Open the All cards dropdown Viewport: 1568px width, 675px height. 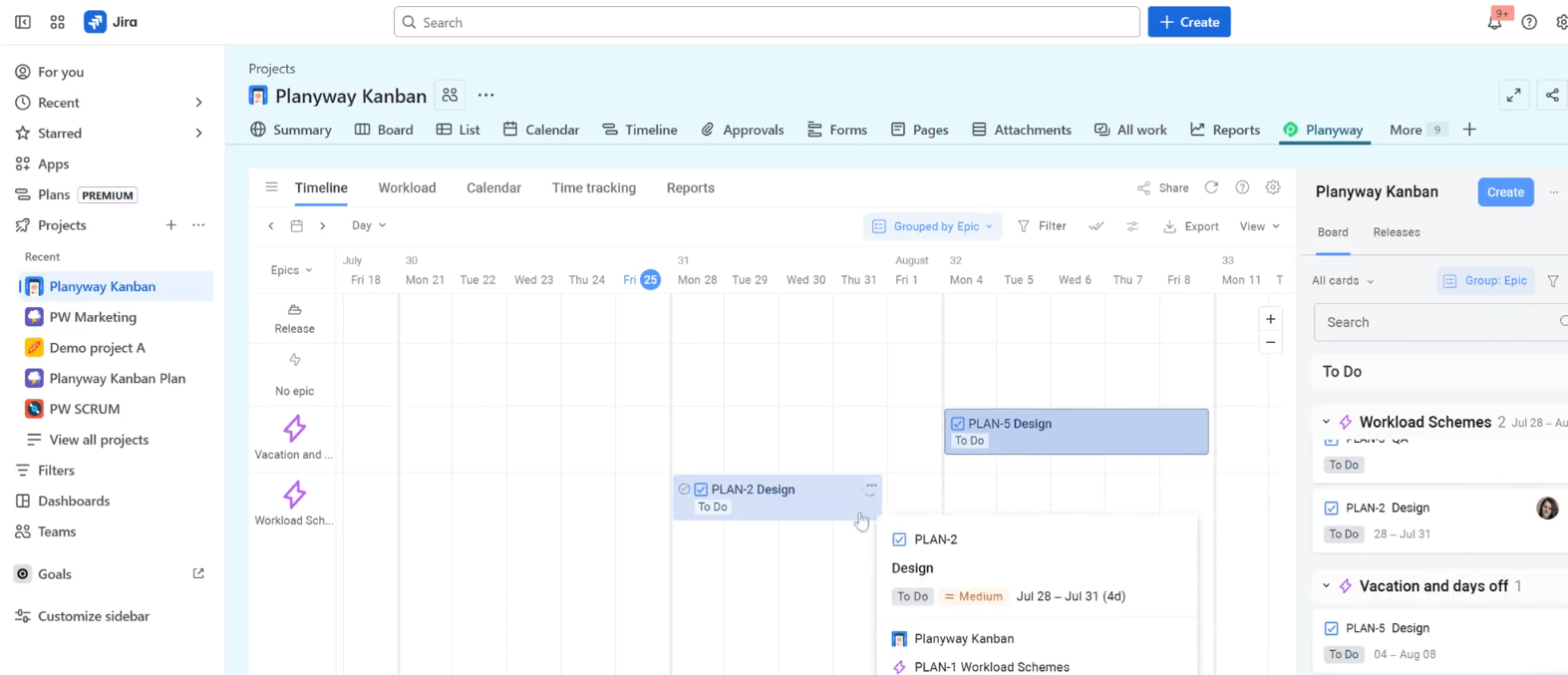pyautogui.click(x=1343, y=281)
